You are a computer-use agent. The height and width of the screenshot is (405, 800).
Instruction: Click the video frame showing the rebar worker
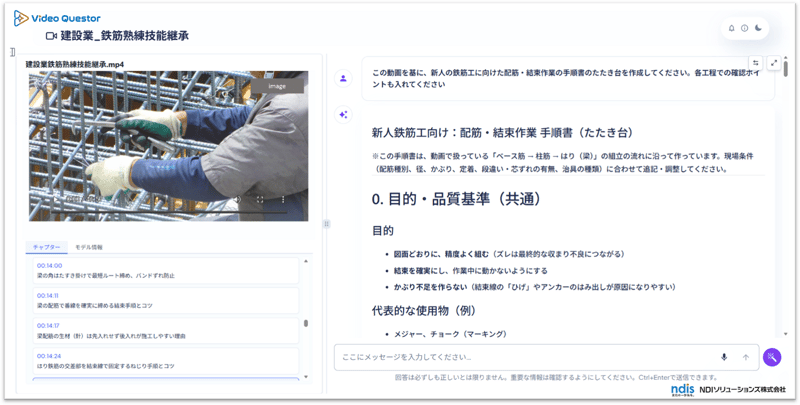tap(168, 146)
